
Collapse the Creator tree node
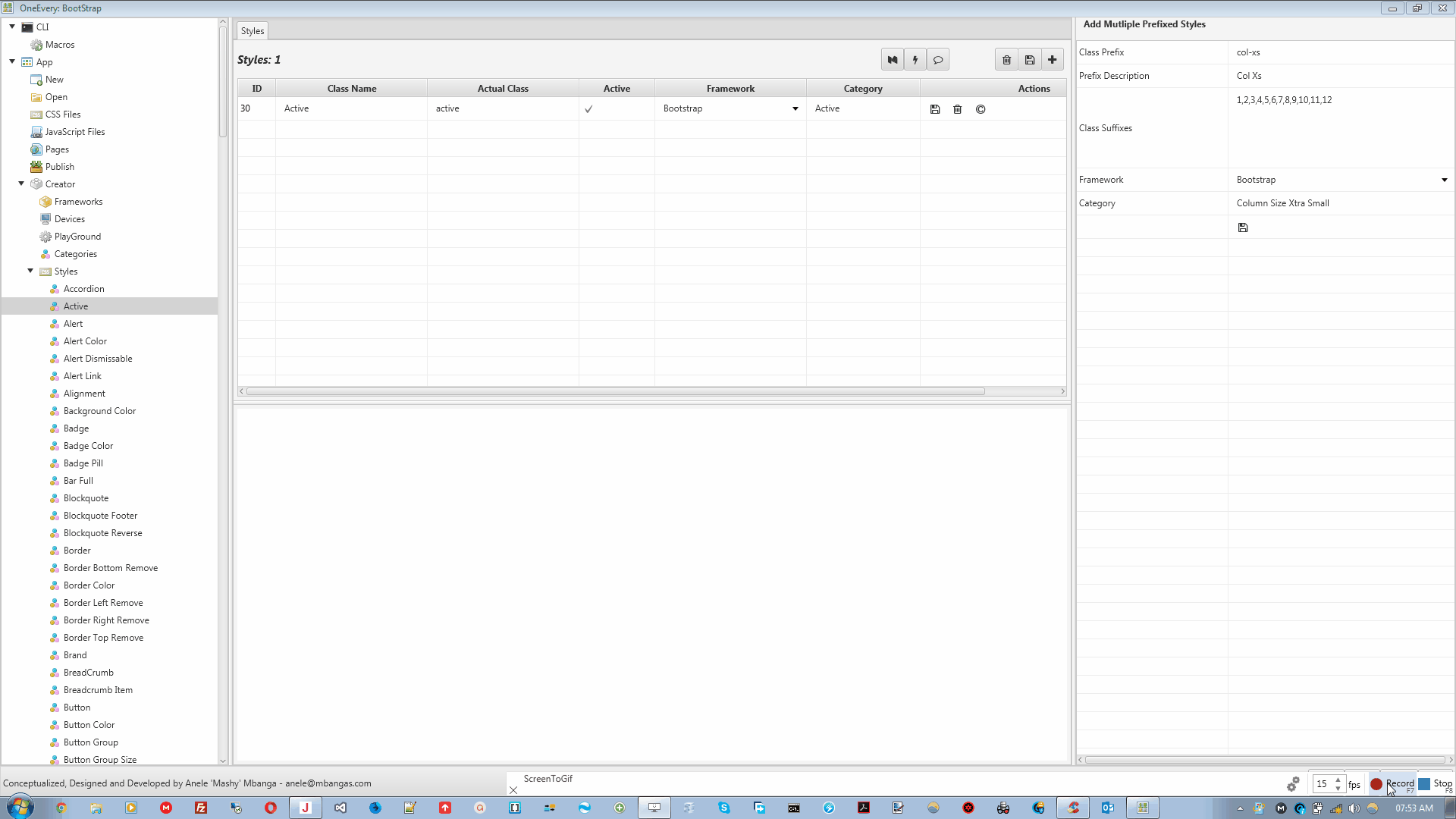pyautogui.click(x=21, y=184)
